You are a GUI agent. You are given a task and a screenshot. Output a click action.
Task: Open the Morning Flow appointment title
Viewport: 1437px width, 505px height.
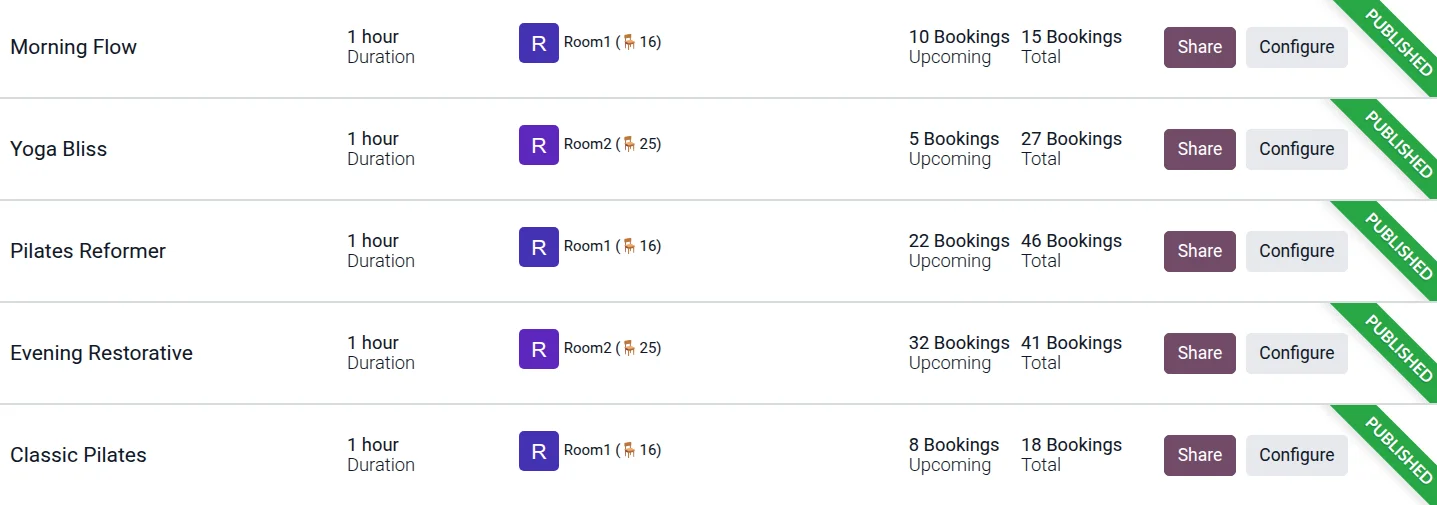point(73,47)
